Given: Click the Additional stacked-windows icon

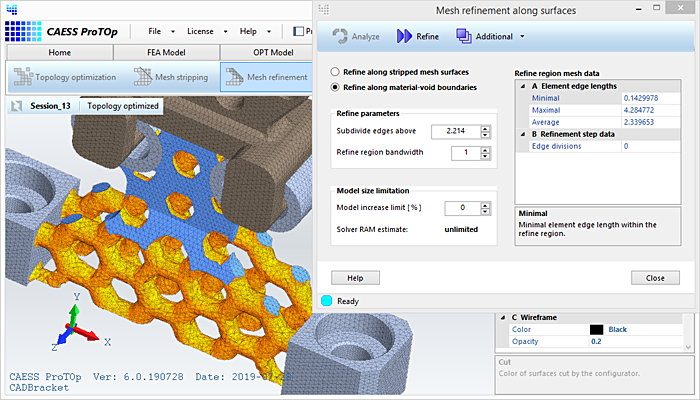Looking at the screenshot, I should tap(464, 36).
